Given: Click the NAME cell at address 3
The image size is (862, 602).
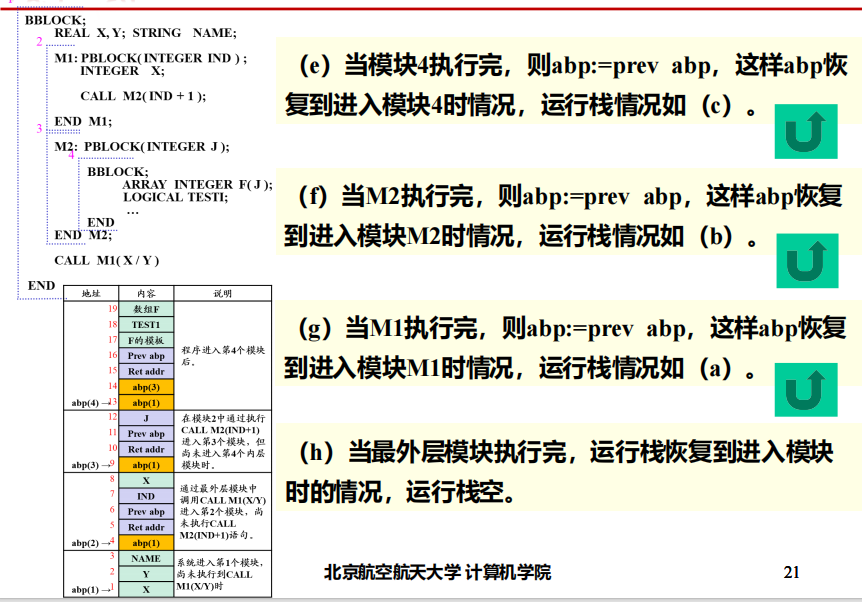Looking at the screenshot, I should [x=144, y=559].
